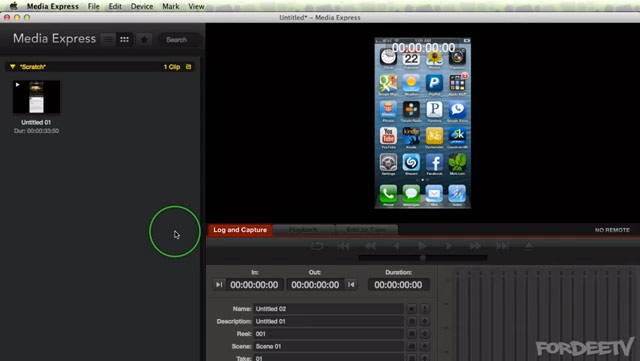Open the Media Express application menu
The image size is (640, 361).
tap(53, 6)
